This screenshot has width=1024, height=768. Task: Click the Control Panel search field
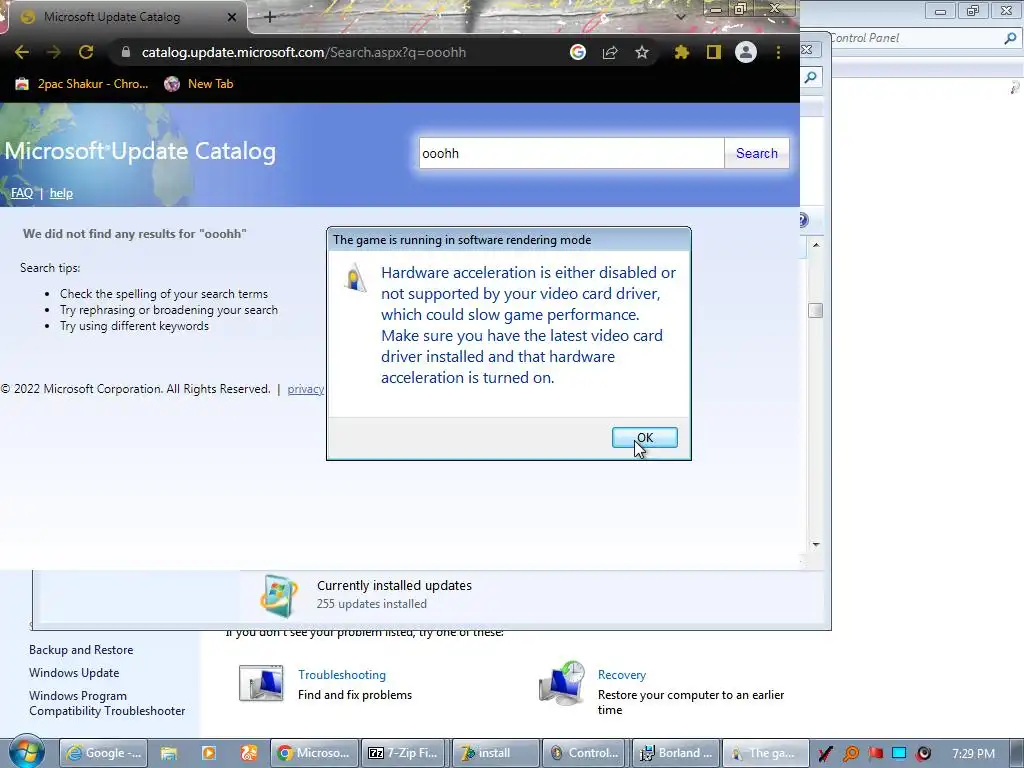coord(914,38)
